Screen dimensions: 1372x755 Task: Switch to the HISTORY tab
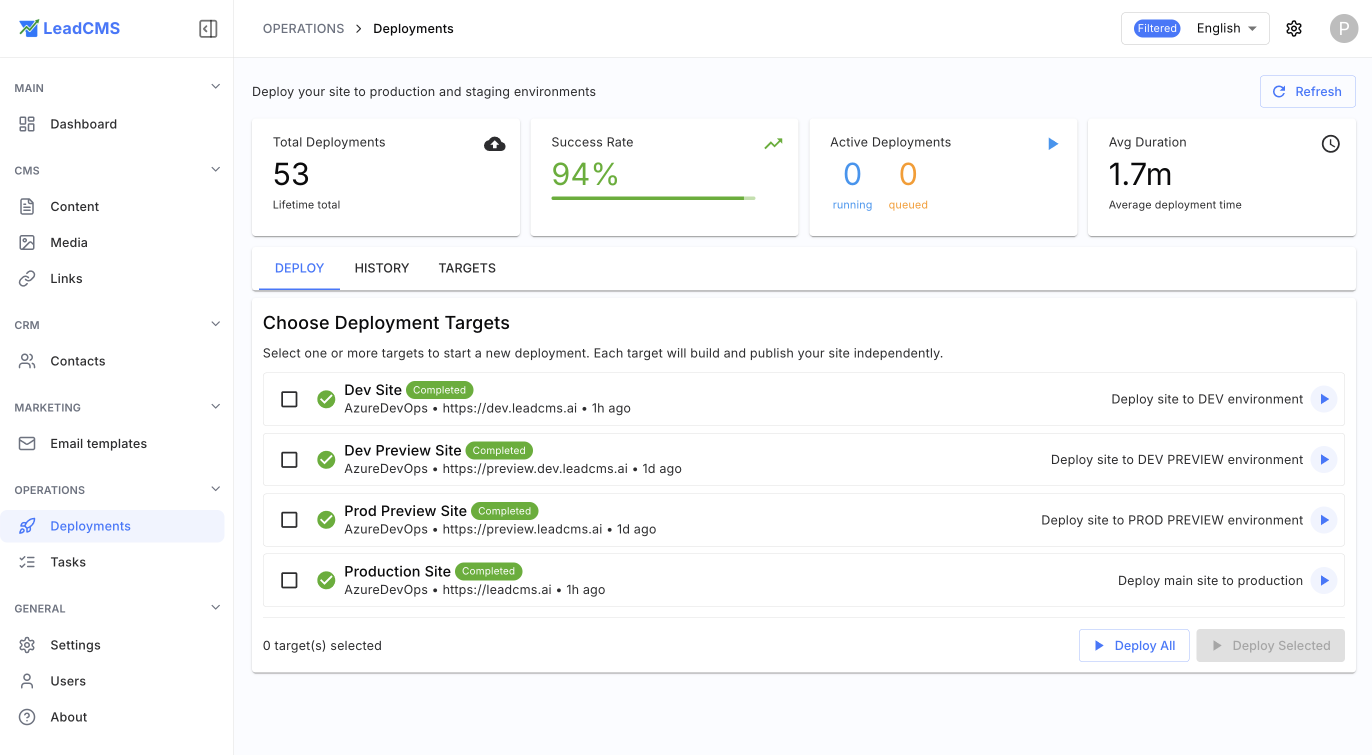pos(381,268)
